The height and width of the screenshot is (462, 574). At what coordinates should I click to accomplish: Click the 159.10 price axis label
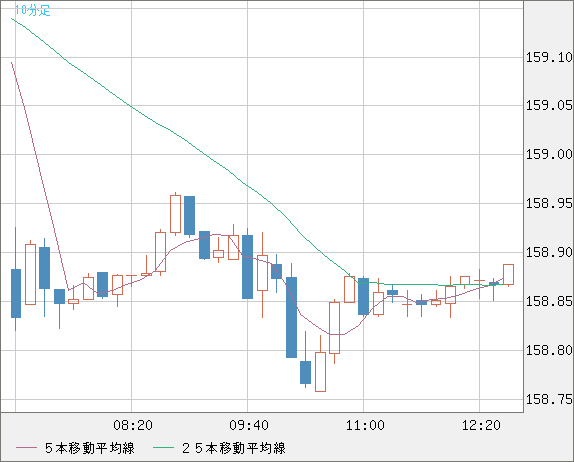[549, 57]
